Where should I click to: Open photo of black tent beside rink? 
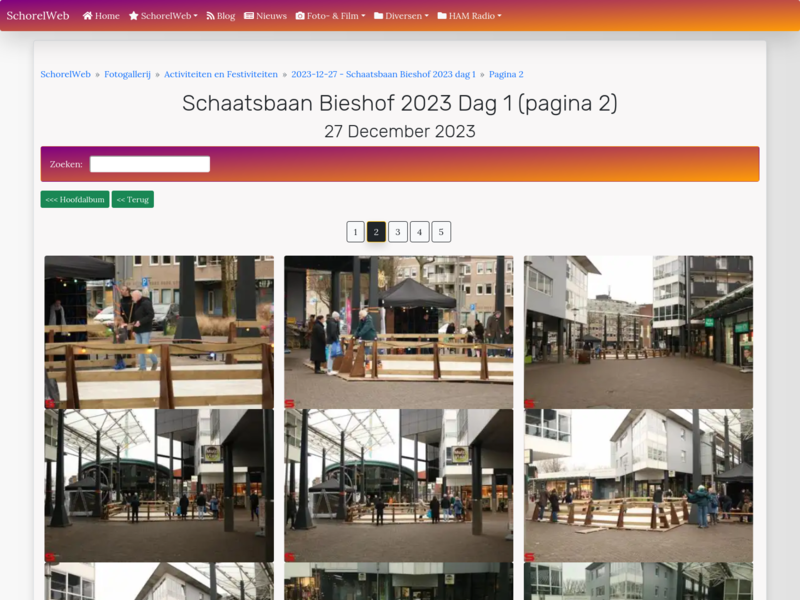[x=398, y=332]
